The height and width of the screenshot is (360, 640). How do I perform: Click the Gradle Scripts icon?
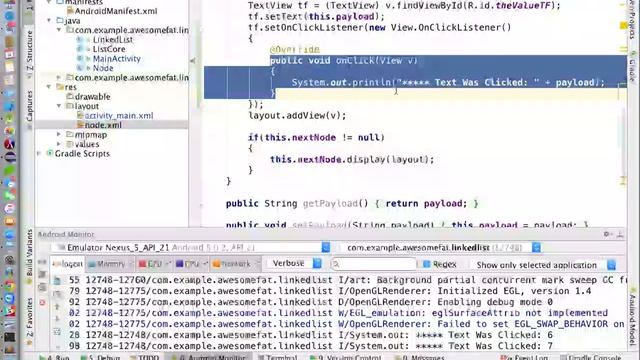pyautogui.click(x=50, y=153)
